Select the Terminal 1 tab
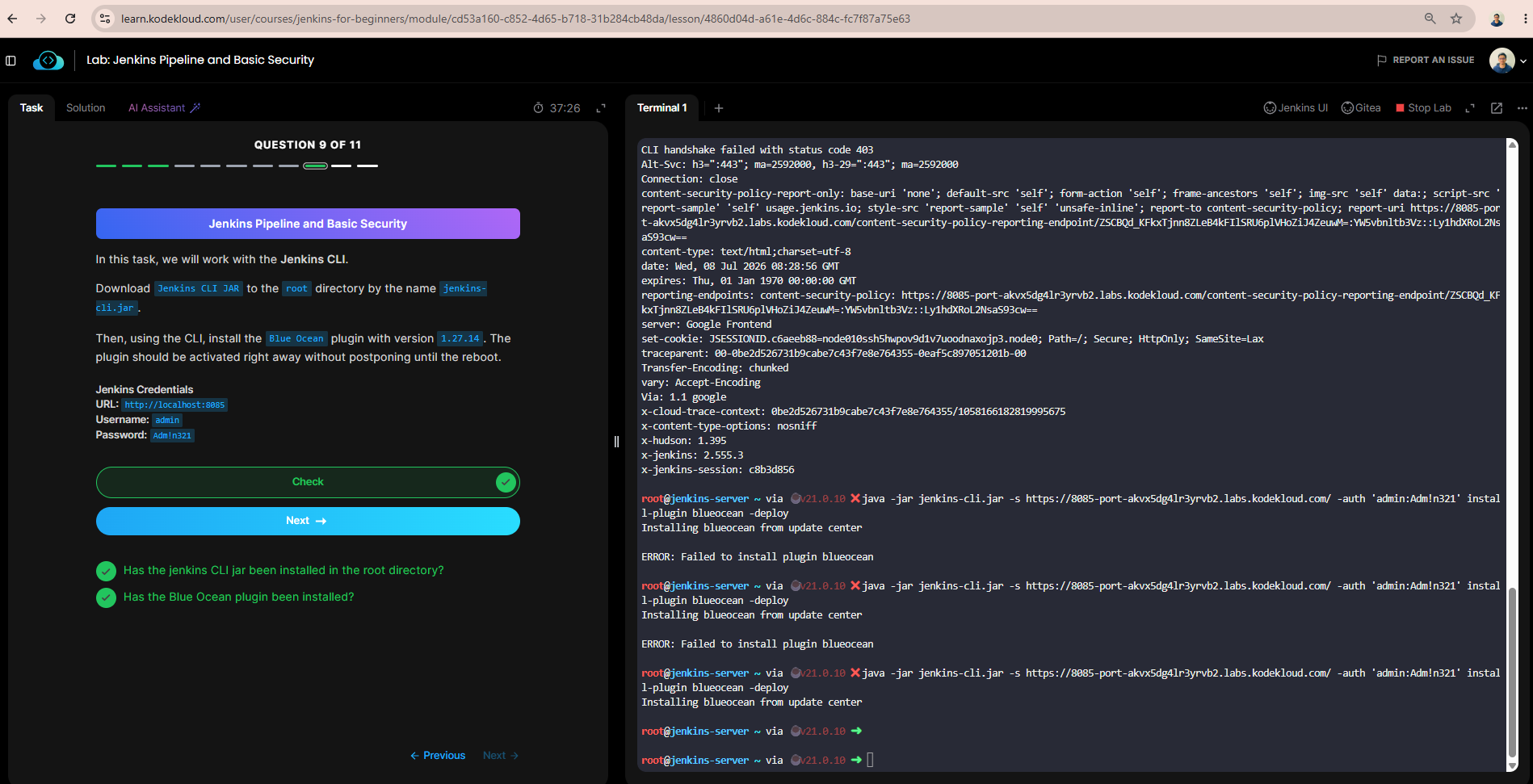The height and width of the screenshot is (784, 1533). (x=662, y=108)
